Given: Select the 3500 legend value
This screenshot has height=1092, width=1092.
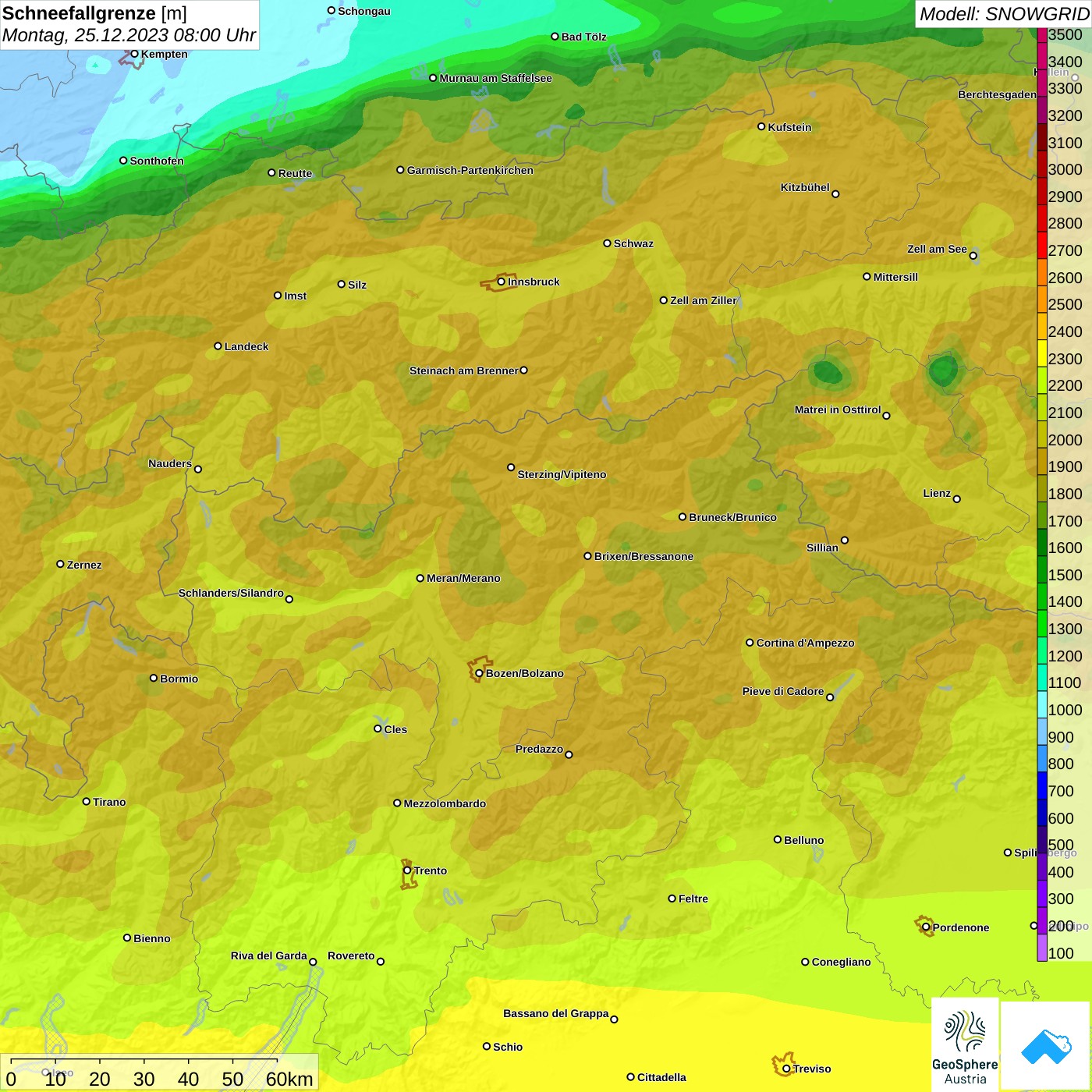Looking at the screenshot, I should tap(1065, 34).
